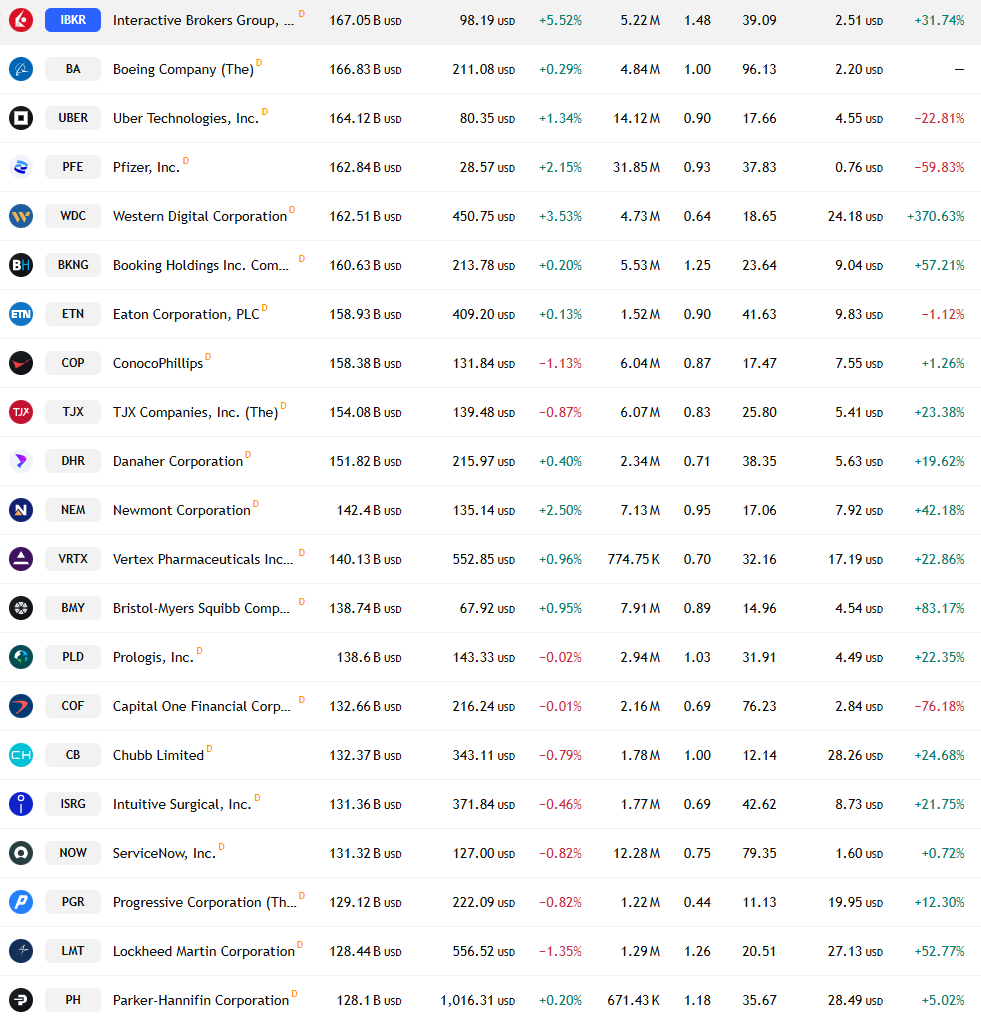Click the +370.63% growth value

tap(935, 217)
